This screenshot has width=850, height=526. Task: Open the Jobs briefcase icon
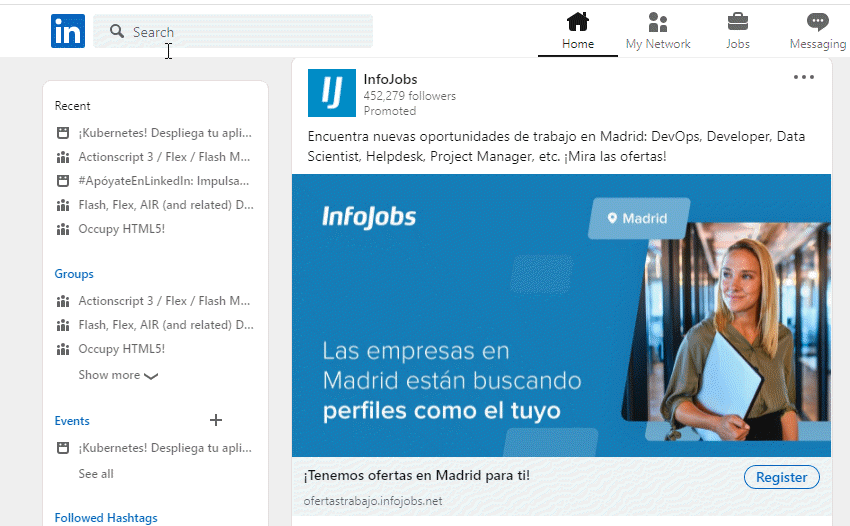[738, 22]
